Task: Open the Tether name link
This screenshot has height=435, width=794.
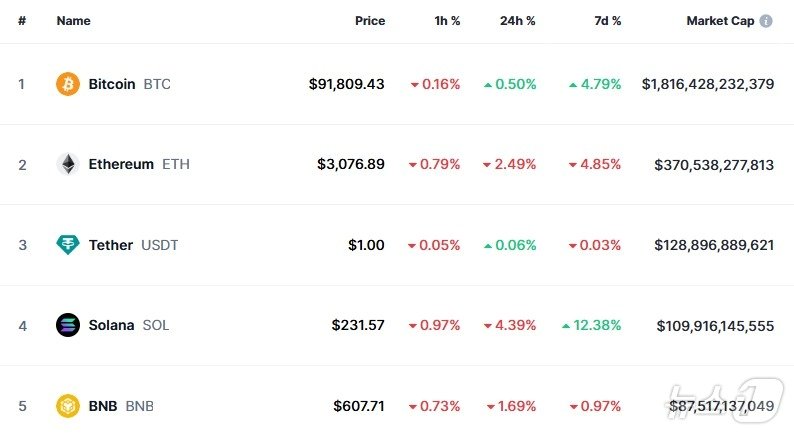Action: click(110, 245)
